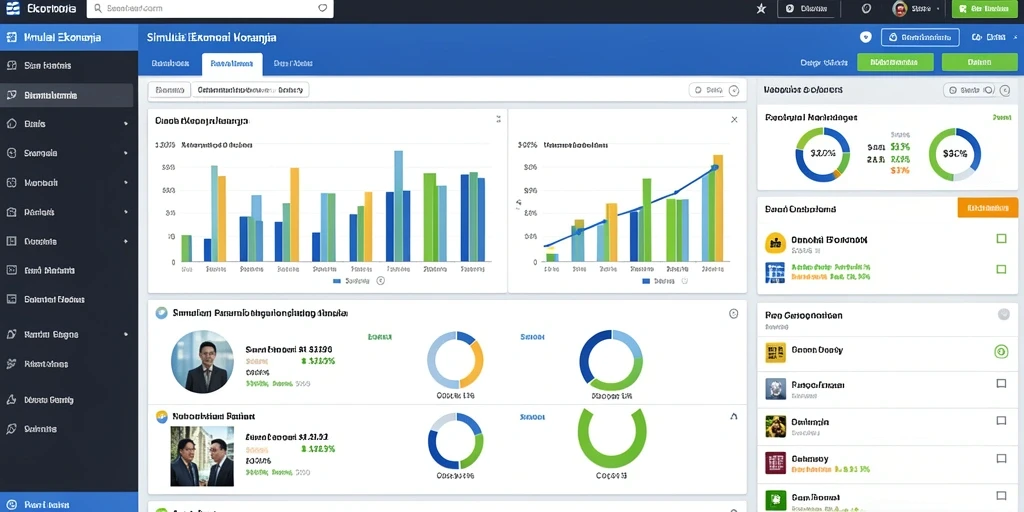Open the user avatar in top bar
1024x512 pixels.
click(x=900, y=8)
